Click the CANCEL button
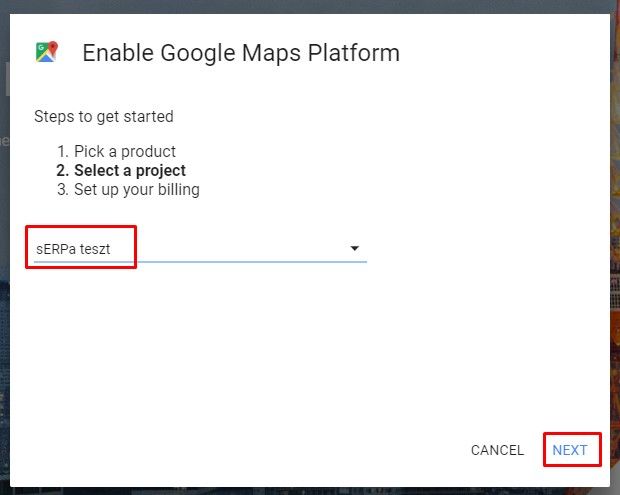This screenshot has height=495, width=620. coord(497,450)
